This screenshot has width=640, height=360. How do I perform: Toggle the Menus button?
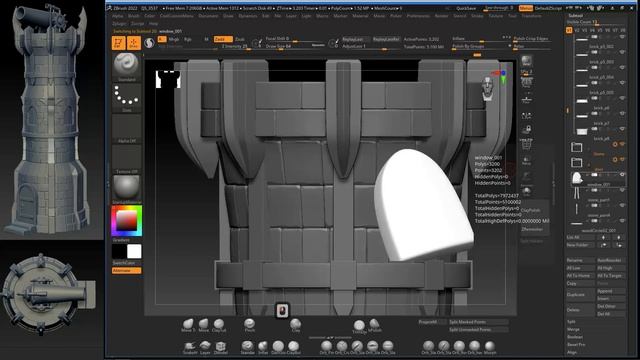click(x=526, y=8)
